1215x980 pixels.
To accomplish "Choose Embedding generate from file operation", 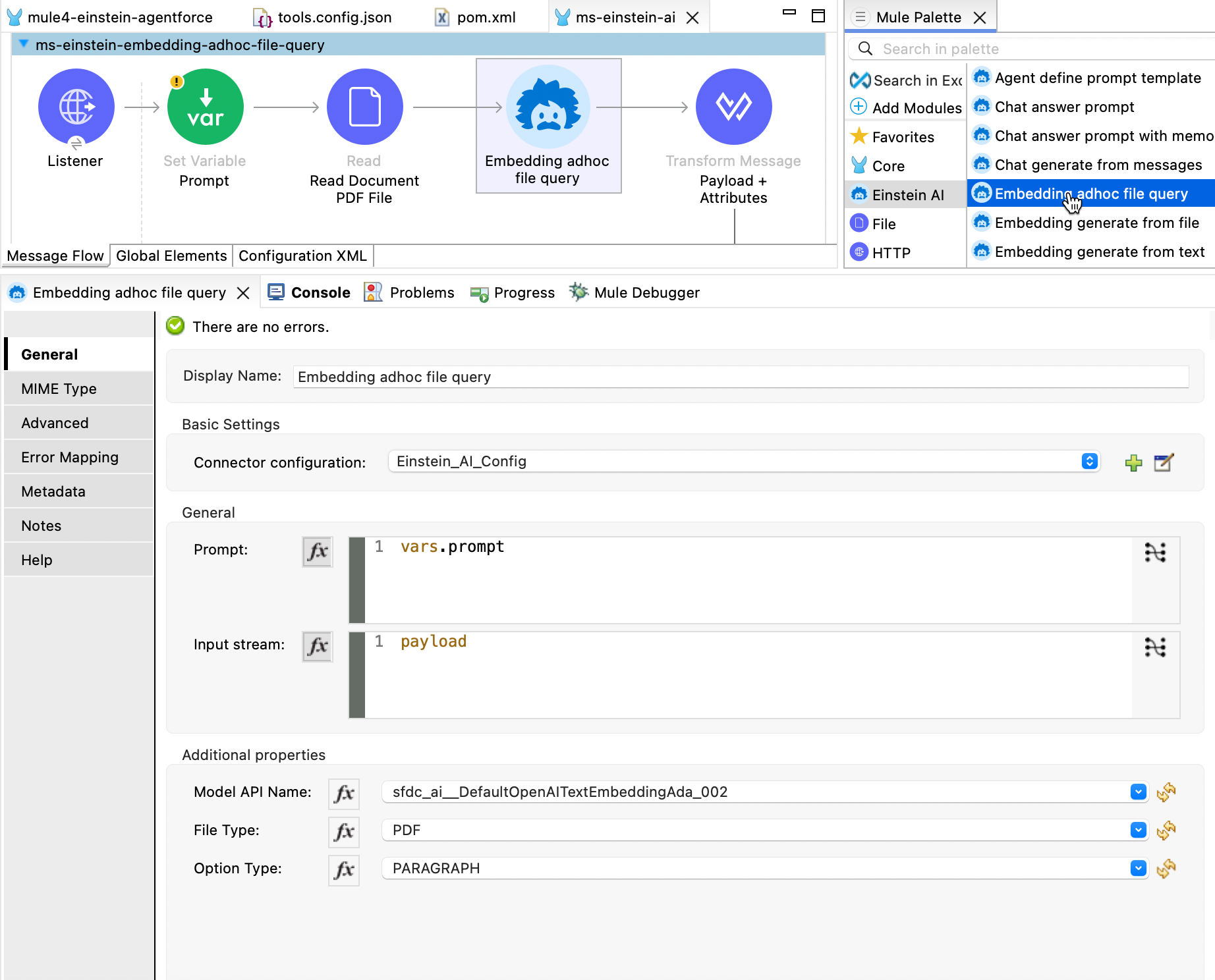I will 1092,223.
